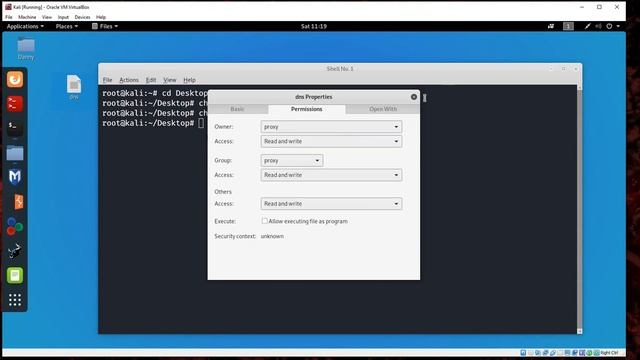The width and height of the screenshot is (640, 360).
Task: Open the terminal Edit menu
Action: (x=151, y=80)
